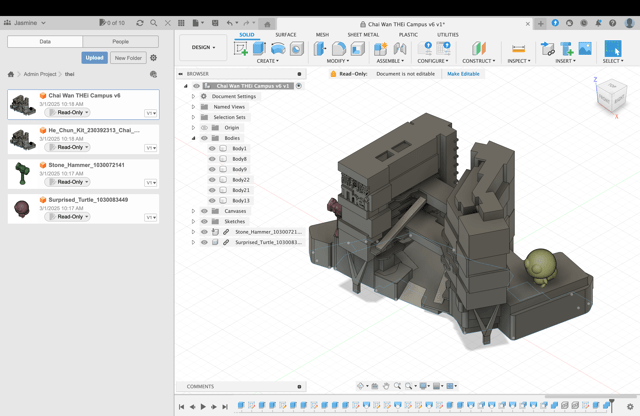Click the Upload button
Screen dimensions: 640x416
tap(94, 58)
